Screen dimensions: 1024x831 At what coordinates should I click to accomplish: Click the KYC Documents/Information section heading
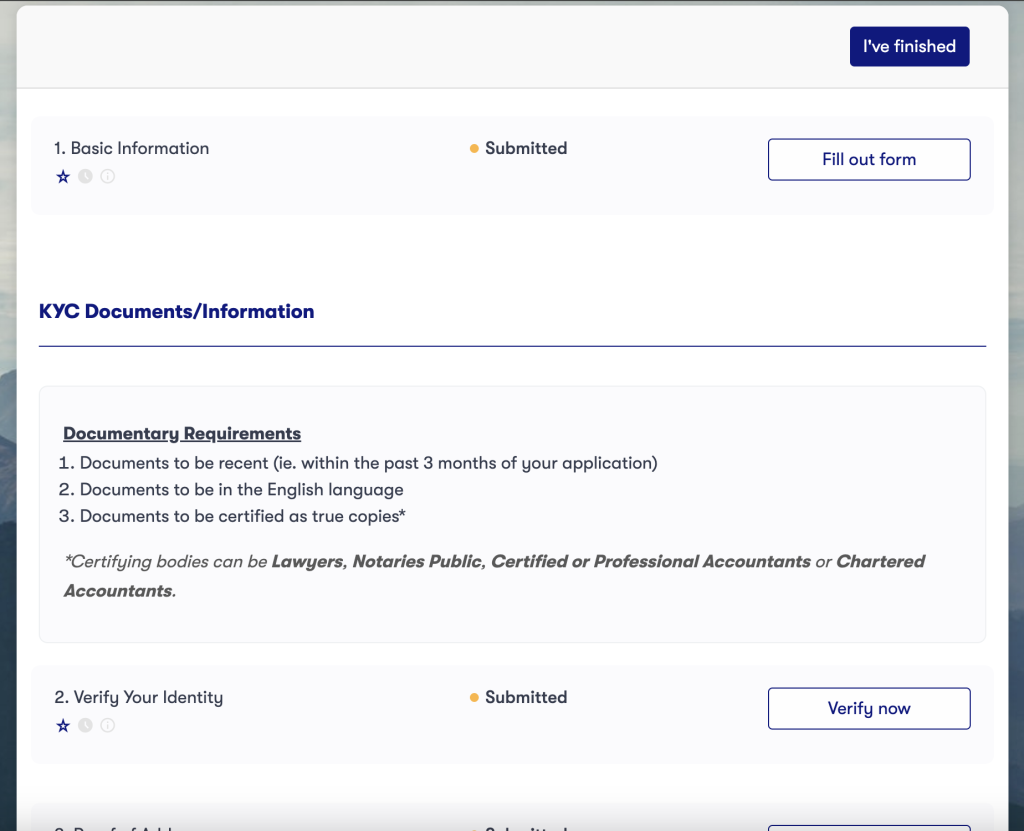(176, 312)
